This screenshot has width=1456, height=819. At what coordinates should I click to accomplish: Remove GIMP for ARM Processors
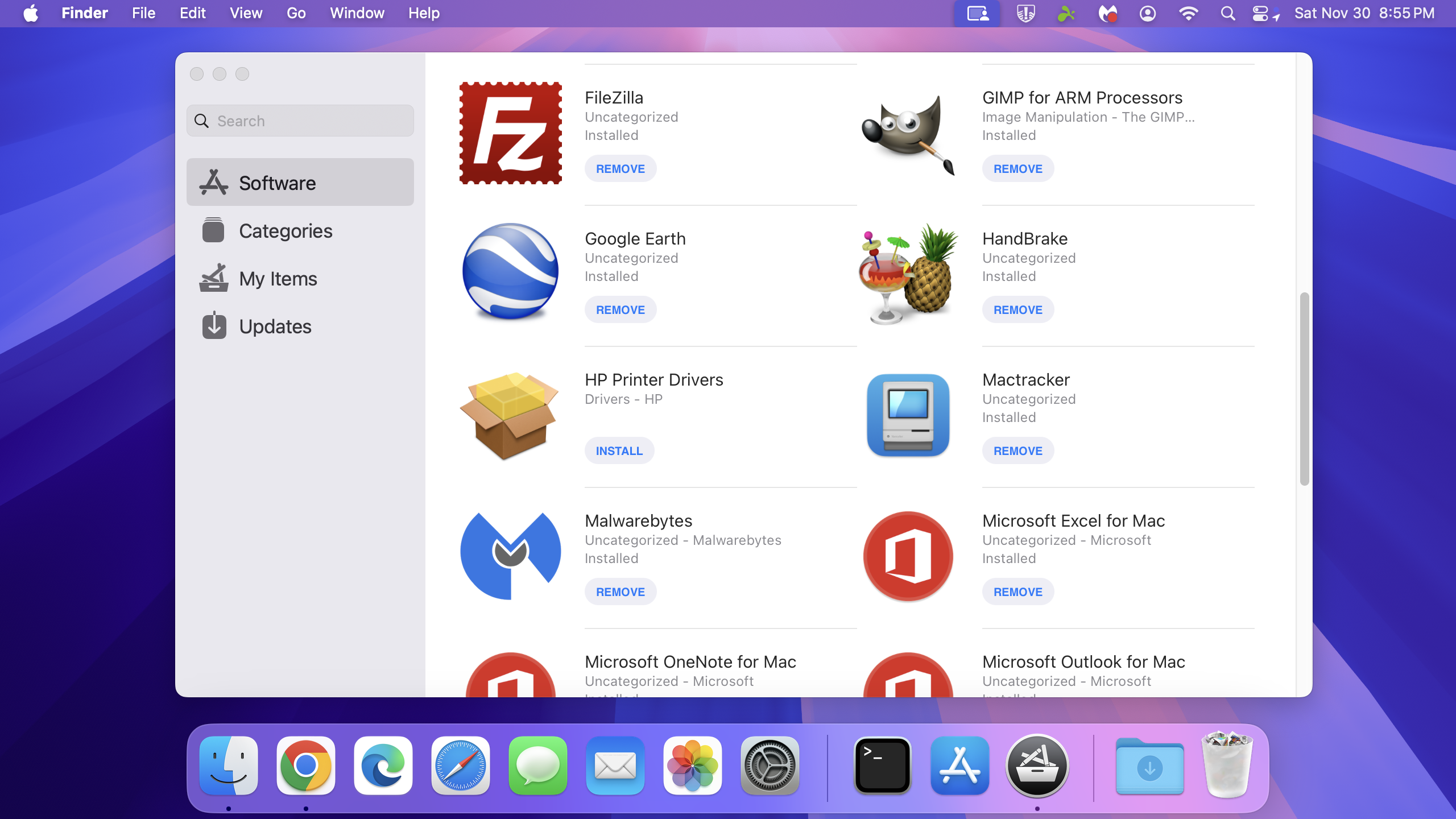pos(1018,169)
